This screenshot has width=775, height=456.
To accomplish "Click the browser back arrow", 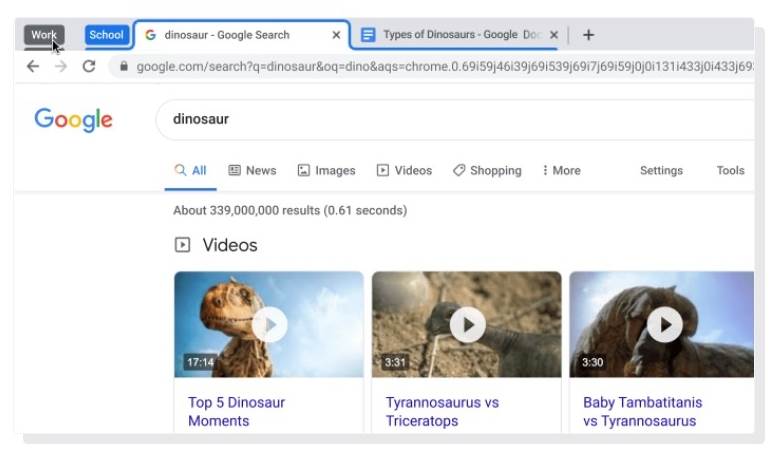I will [x=33, y=67].
